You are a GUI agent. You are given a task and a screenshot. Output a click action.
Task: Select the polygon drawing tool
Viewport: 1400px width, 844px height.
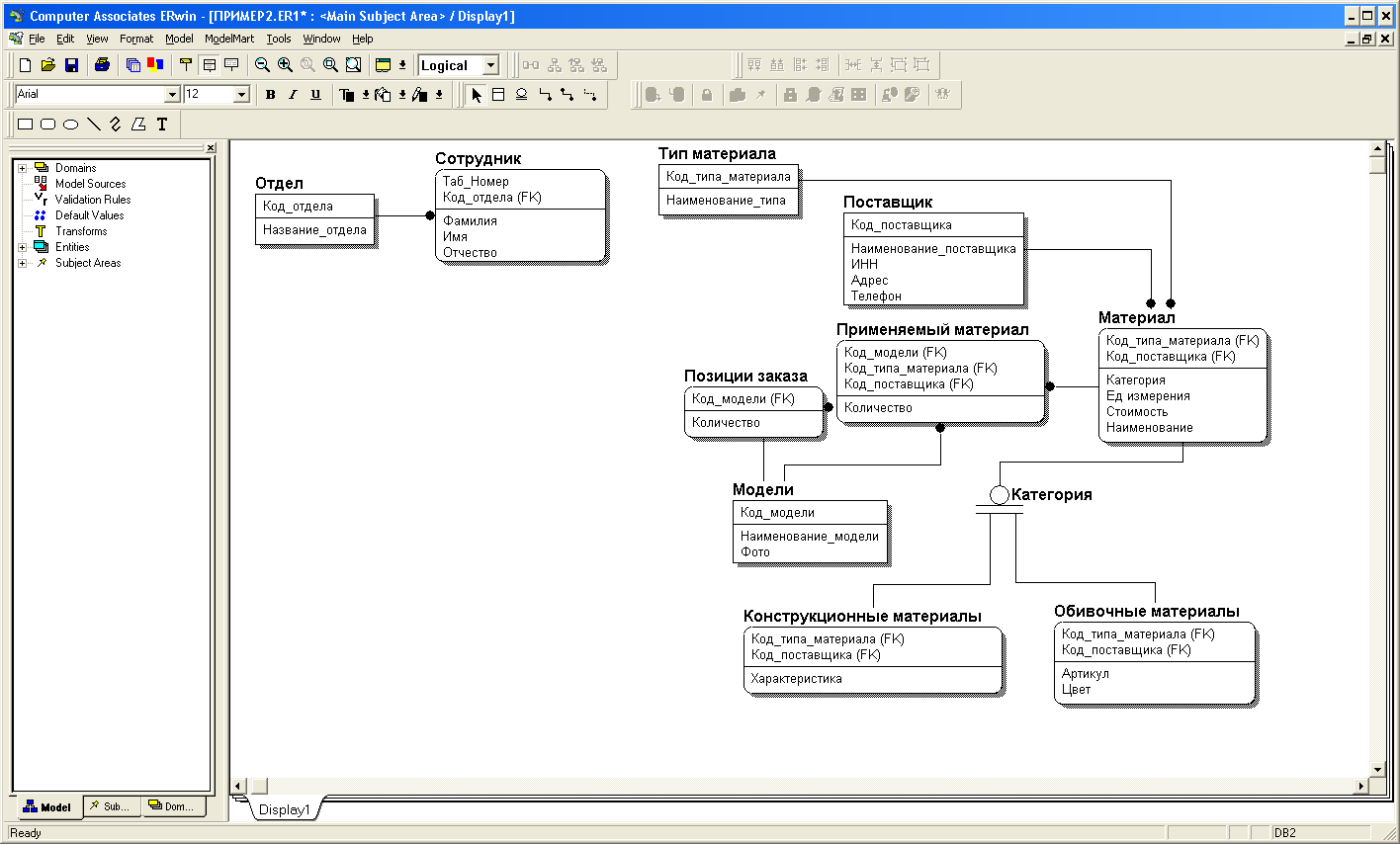click(138, 125)
